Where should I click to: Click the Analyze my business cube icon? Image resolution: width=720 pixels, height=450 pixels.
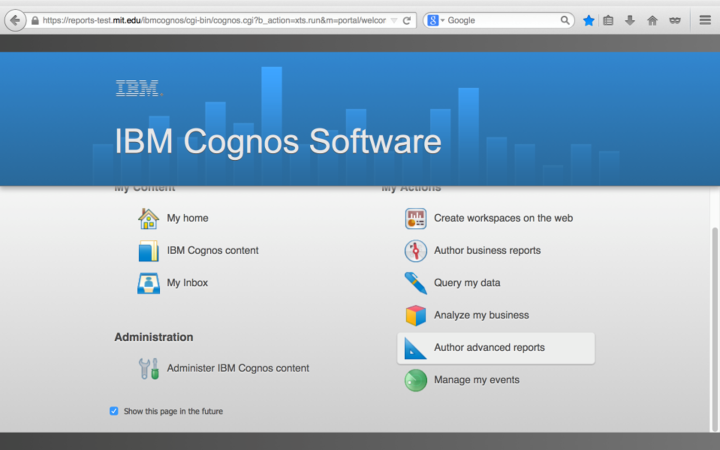tap(415, 316)
